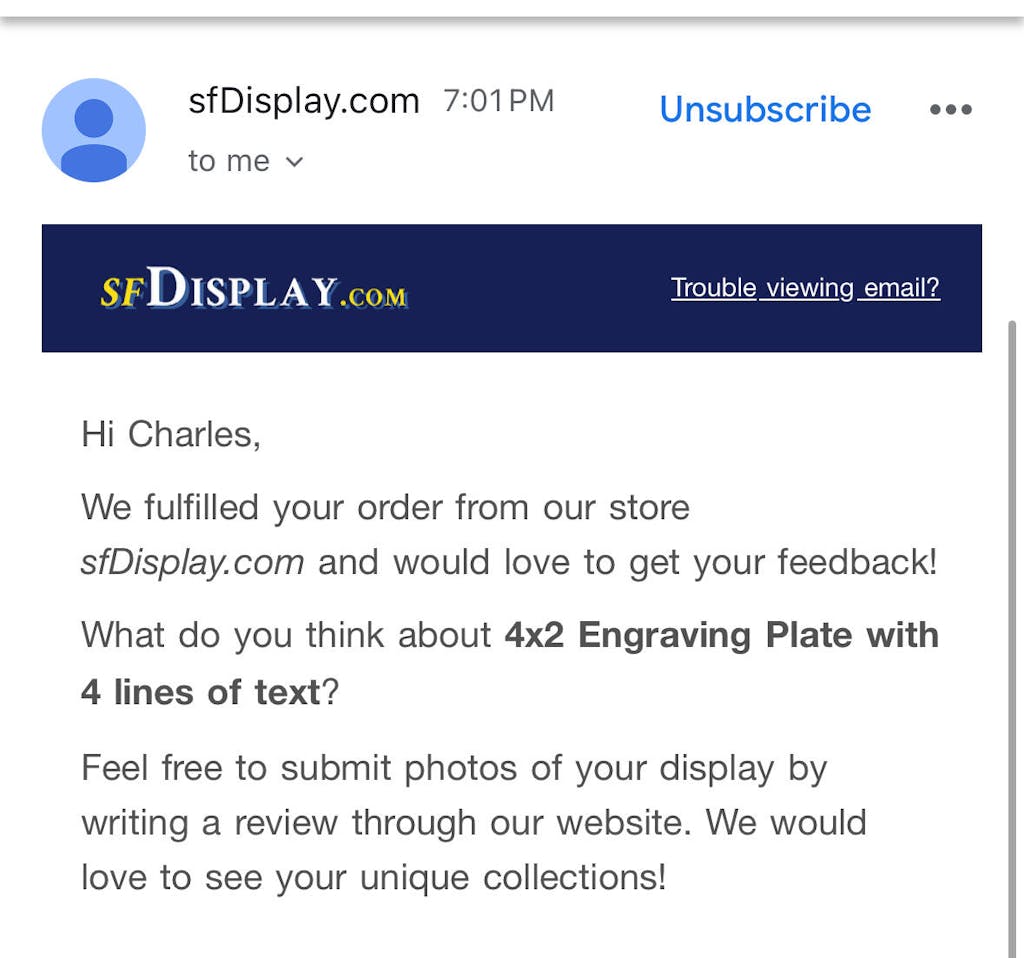Click the "4 lines of text" bold phrase

click(x=200, y=691)
